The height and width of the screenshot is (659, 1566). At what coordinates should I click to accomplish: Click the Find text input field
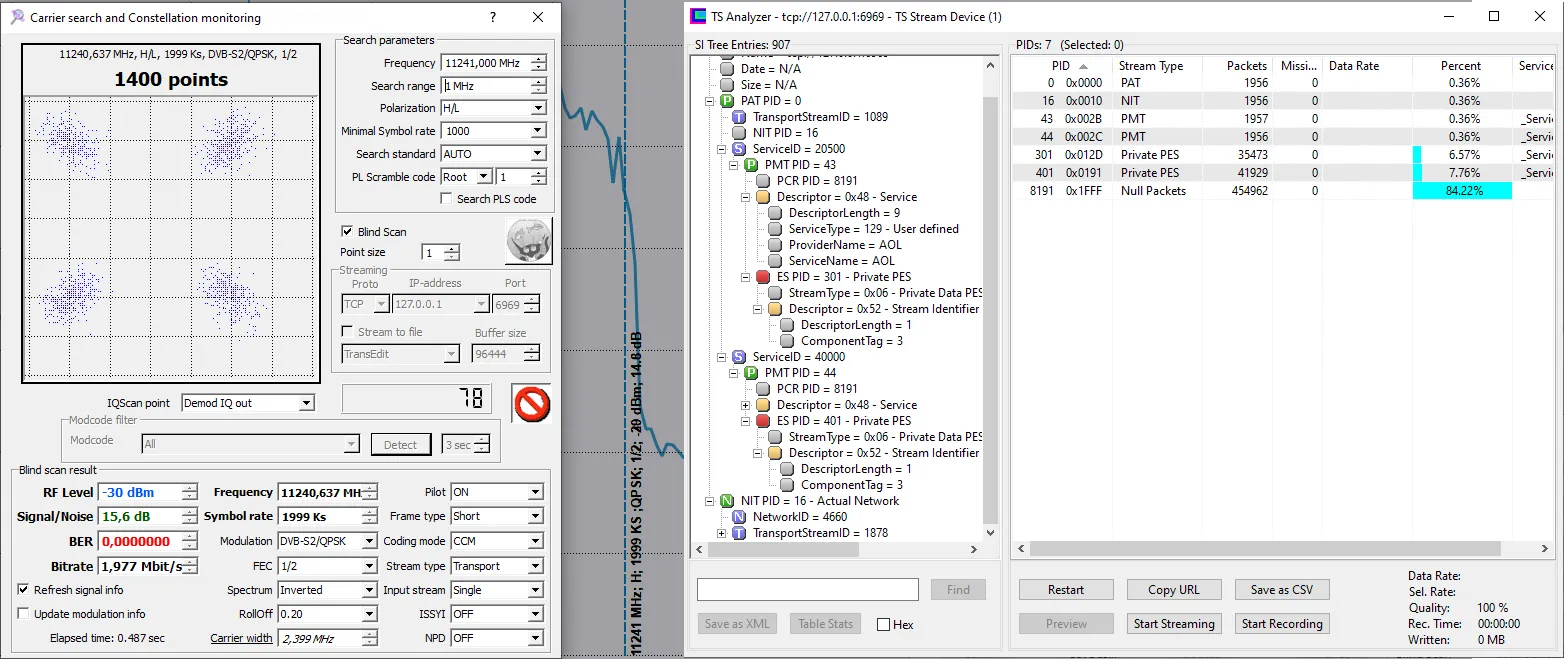(x=807, y=589)
